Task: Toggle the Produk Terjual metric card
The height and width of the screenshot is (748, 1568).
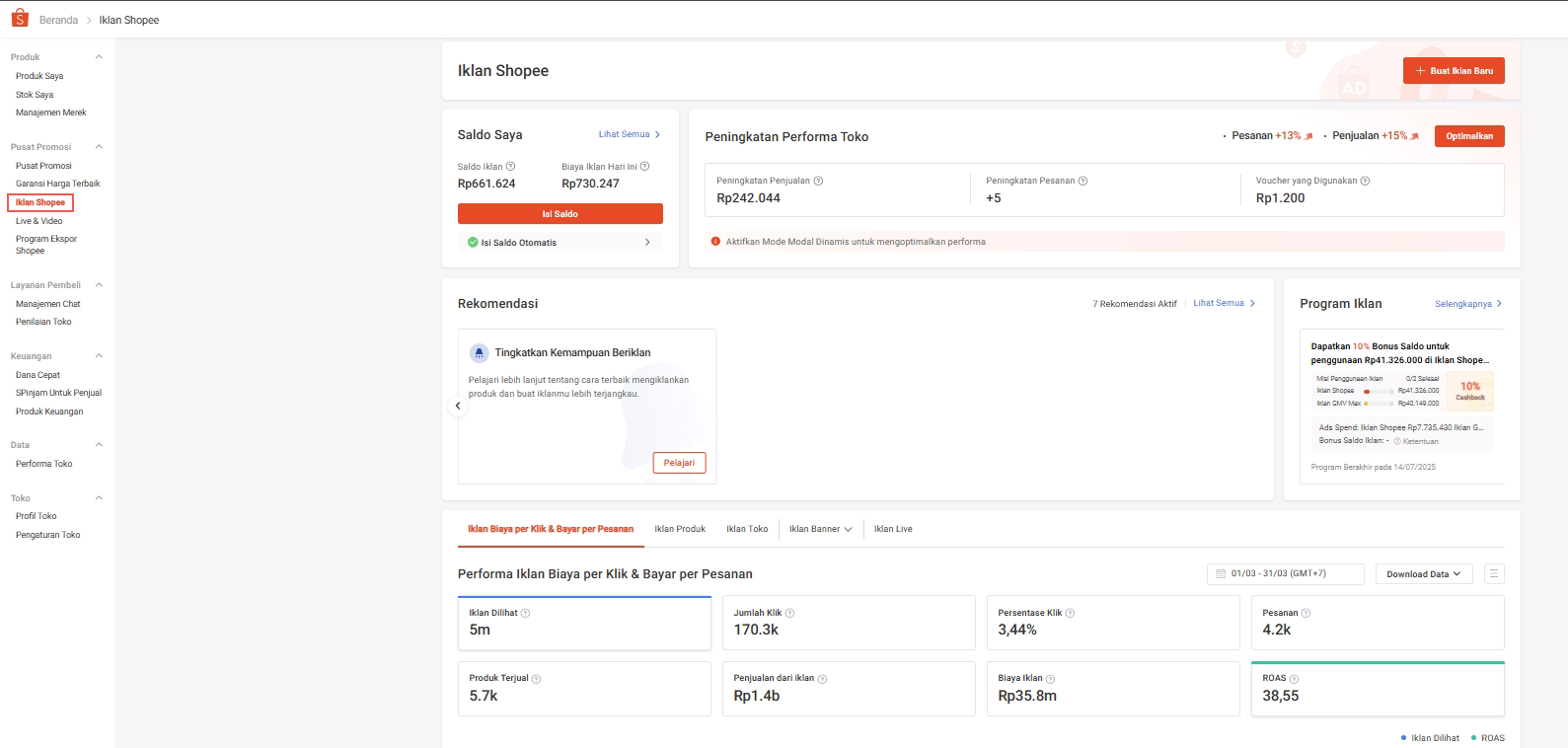Action: 584,689
